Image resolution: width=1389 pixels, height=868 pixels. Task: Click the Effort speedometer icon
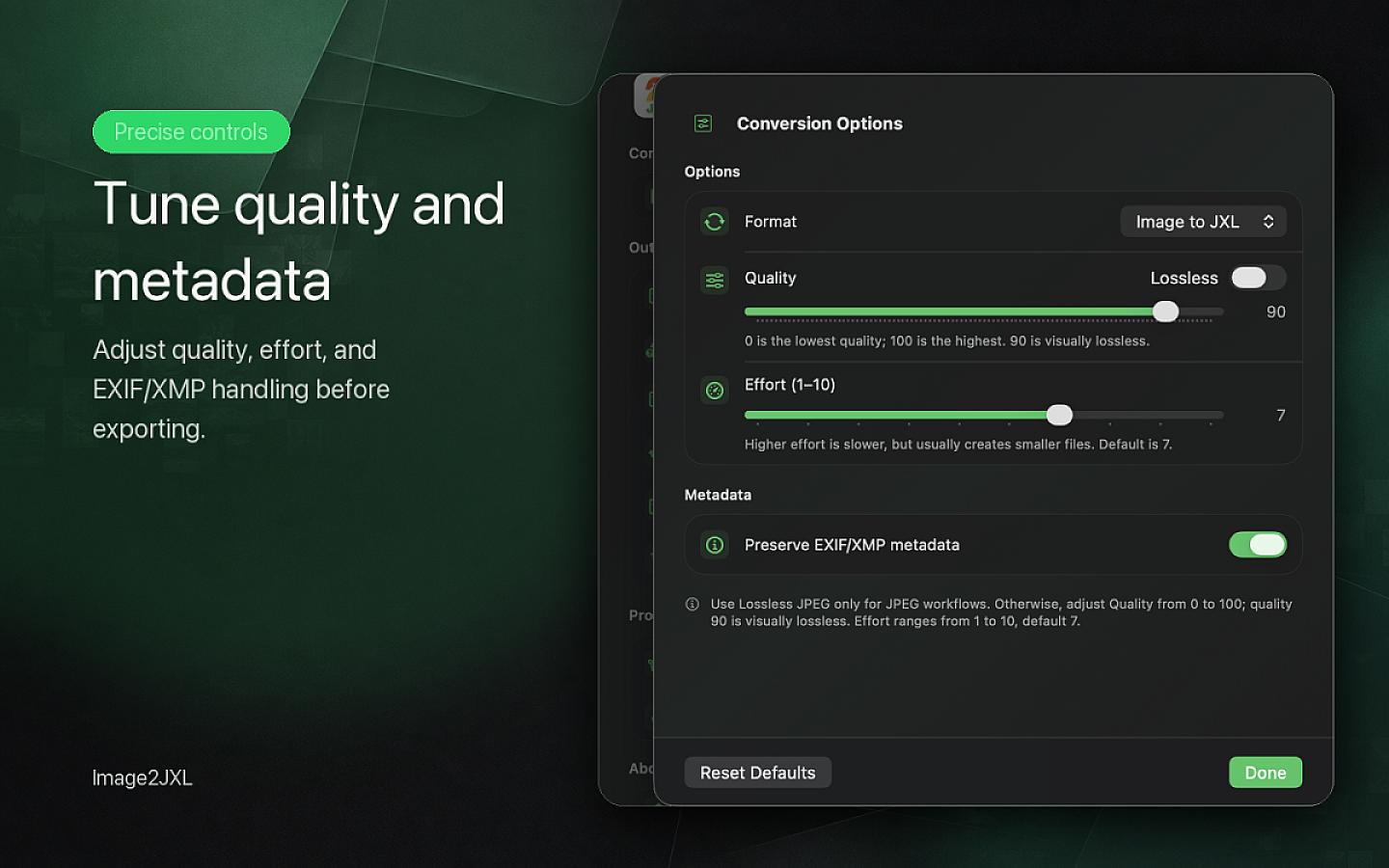tap(715, 391)
